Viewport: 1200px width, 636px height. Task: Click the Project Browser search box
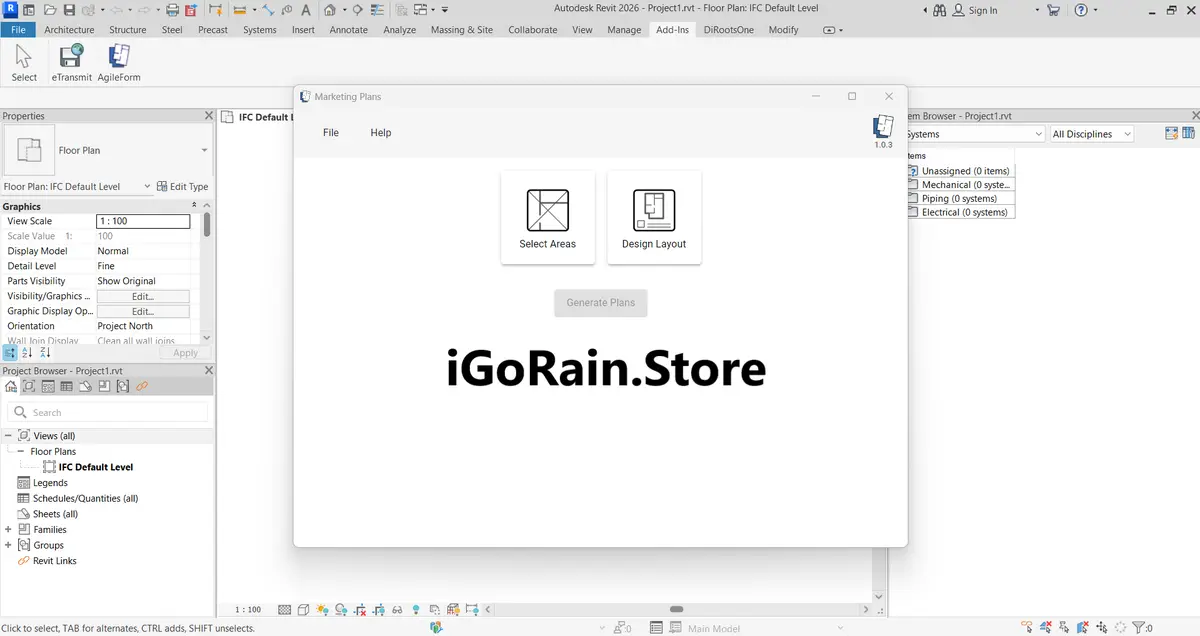108,412
